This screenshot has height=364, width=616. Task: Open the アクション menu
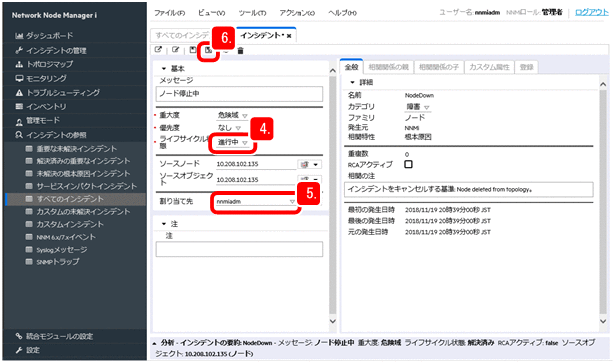pos(297,13)
